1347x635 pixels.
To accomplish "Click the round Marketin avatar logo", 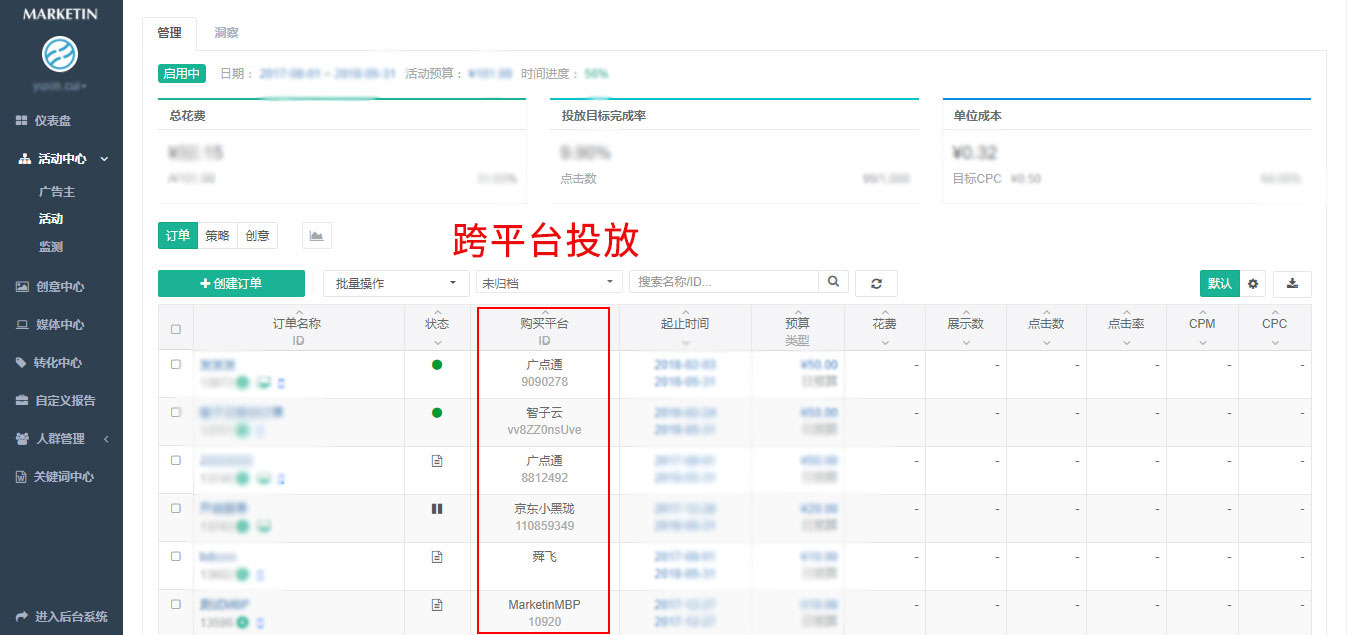I will [x=60, y=53].
